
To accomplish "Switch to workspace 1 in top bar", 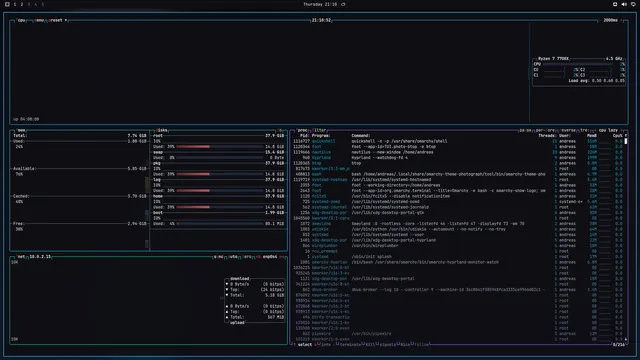I will point(15,4).
